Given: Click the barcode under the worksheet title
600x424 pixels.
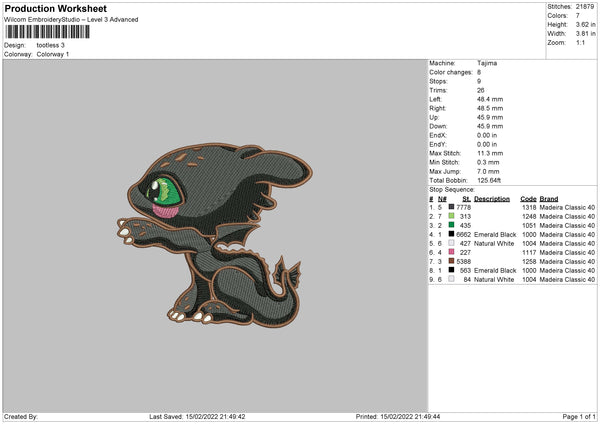Looking at the screenshot, I should (x=48, y=32).
